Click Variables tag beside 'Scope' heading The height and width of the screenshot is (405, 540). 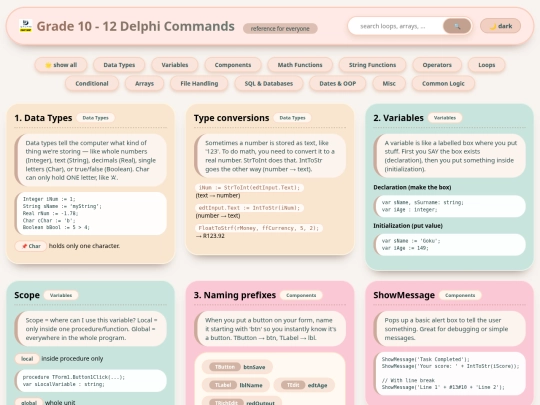(x=61, y=295)
